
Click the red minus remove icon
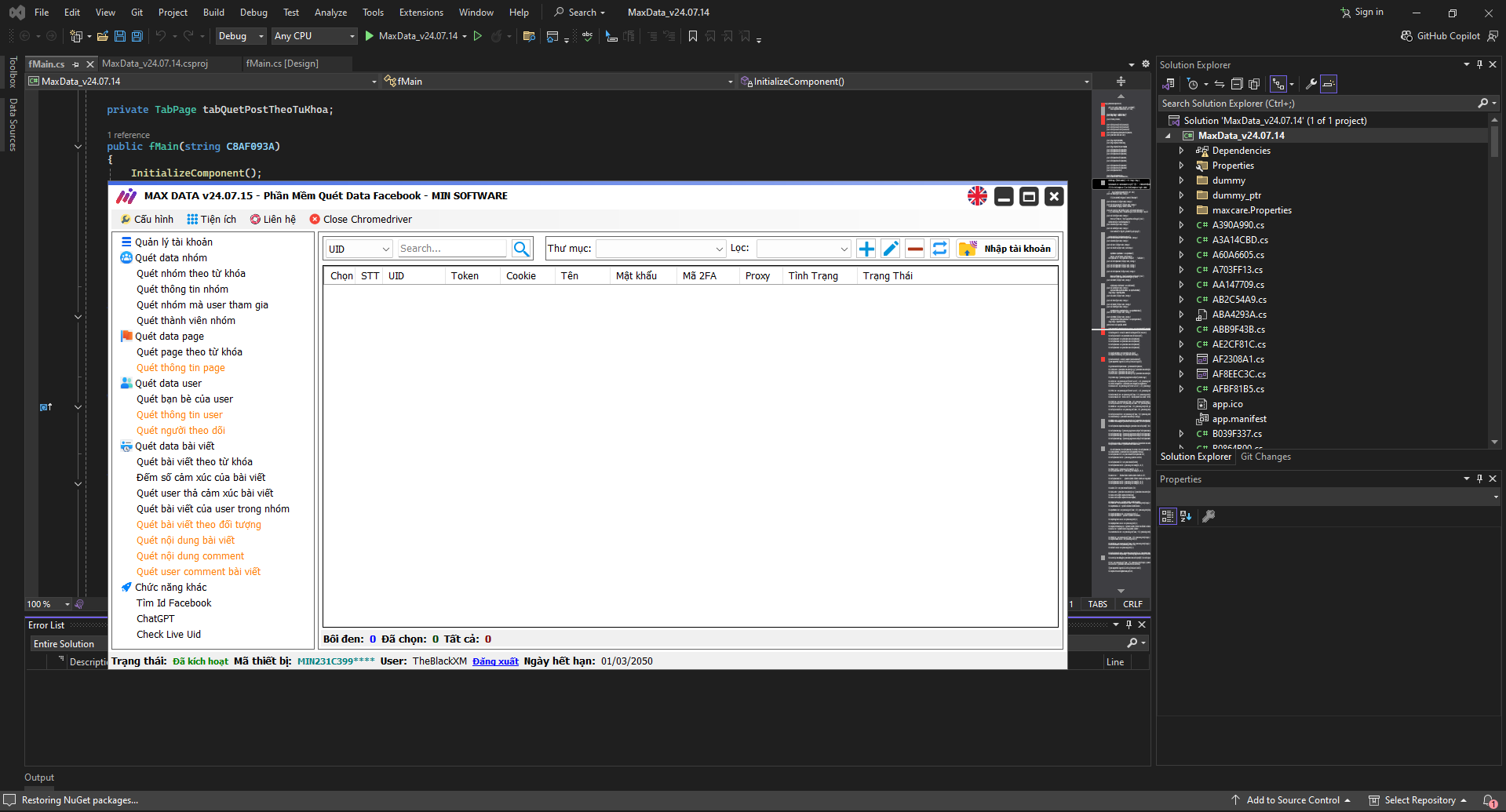point(915,249)
